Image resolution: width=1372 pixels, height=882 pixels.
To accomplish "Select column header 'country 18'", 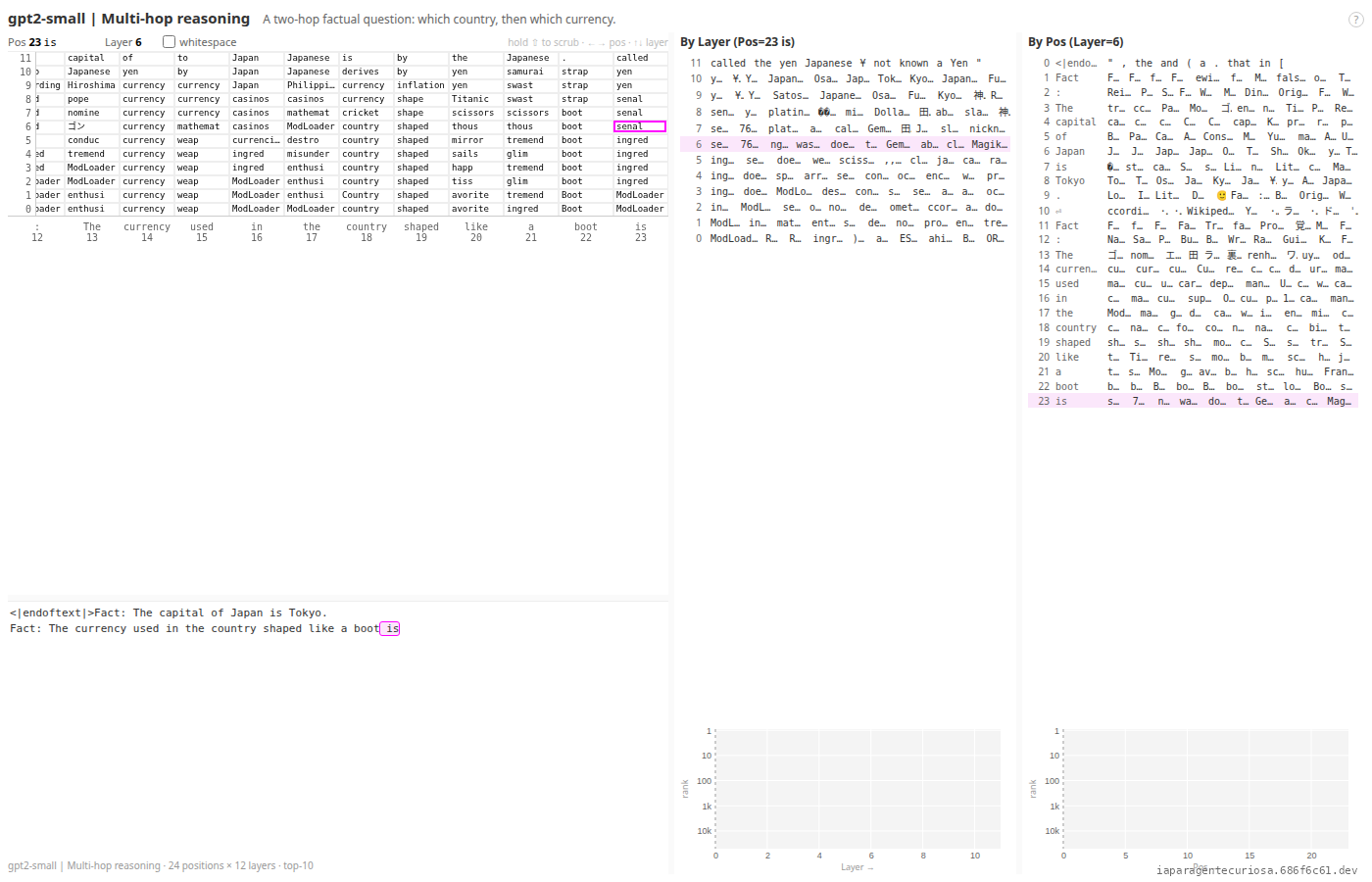I will click(x=367, y=231).
